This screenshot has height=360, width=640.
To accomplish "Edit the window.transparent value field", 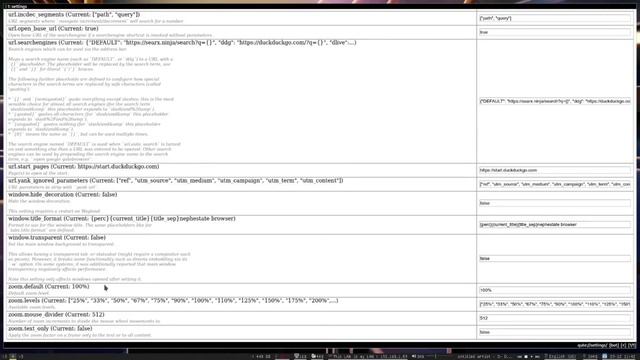I will 555,258.
